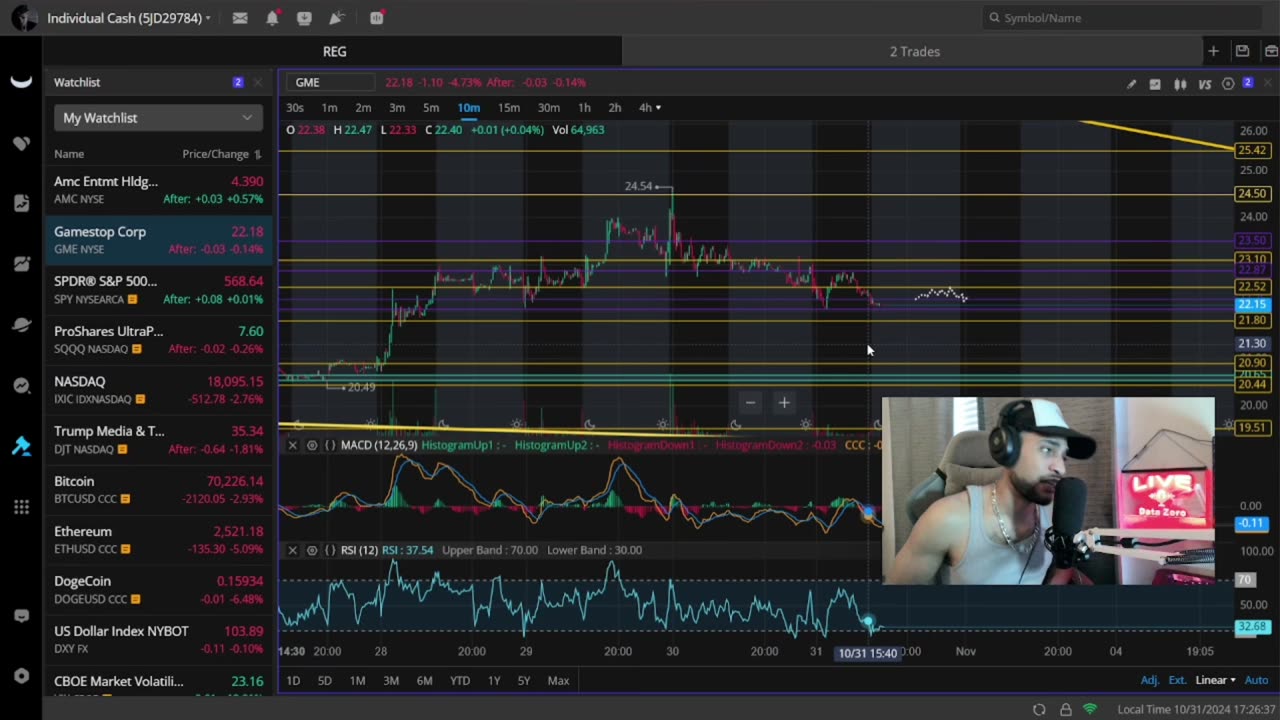The image size is (1280, 720).
Task: Click the Webull logo in sidebar
Action: [21, 82]
